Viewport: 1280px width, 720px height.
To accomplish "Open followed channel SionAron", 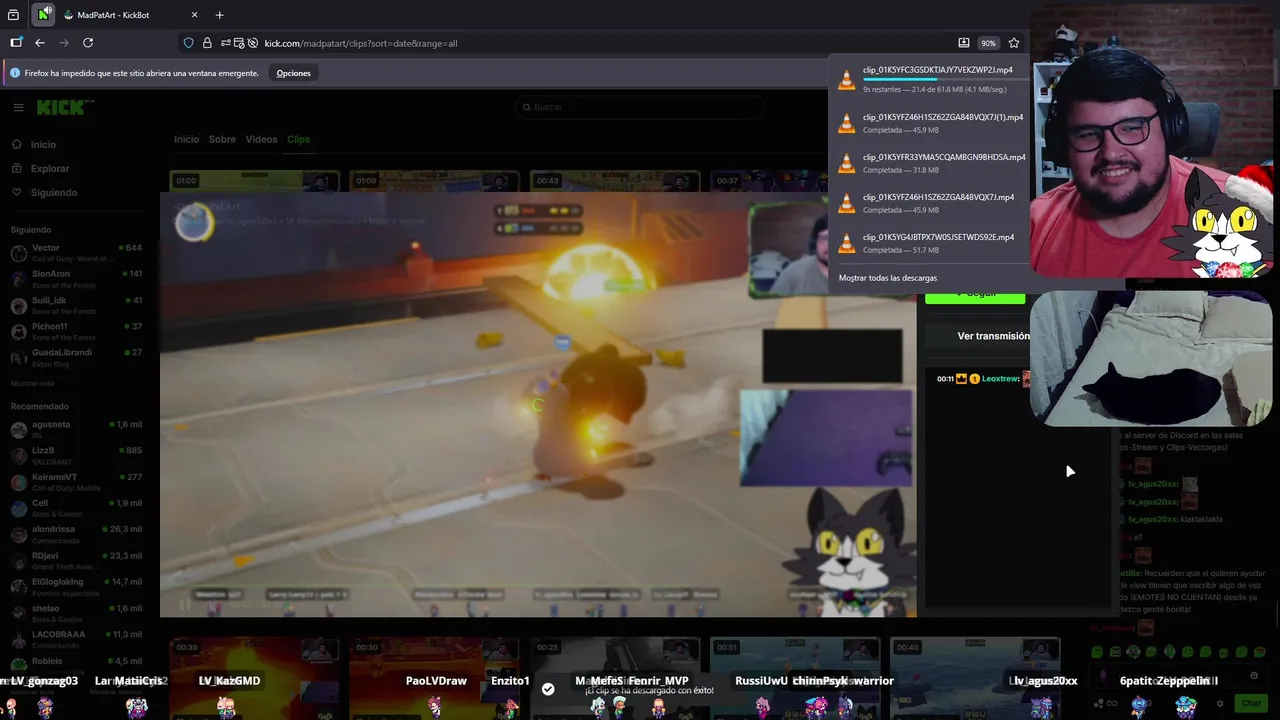I will 78,278.
